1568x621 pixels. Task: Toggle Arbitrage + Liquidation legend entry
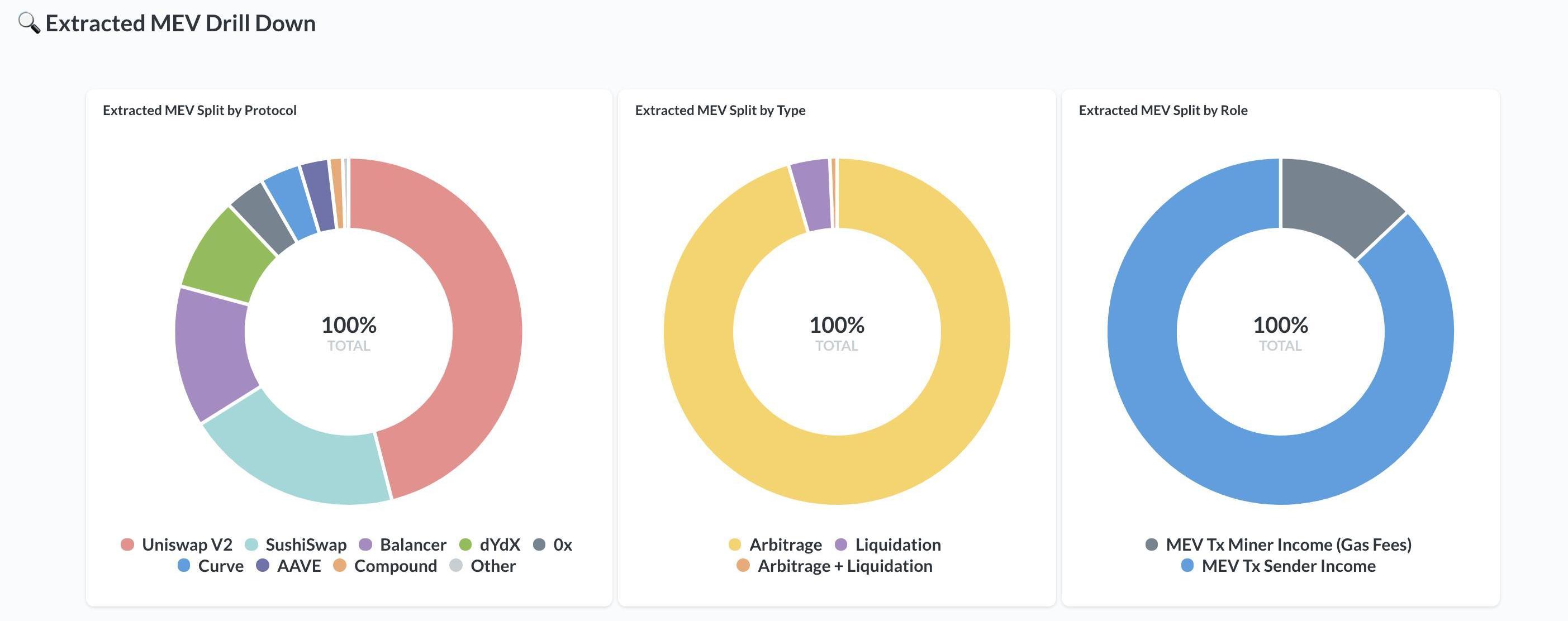834,566
